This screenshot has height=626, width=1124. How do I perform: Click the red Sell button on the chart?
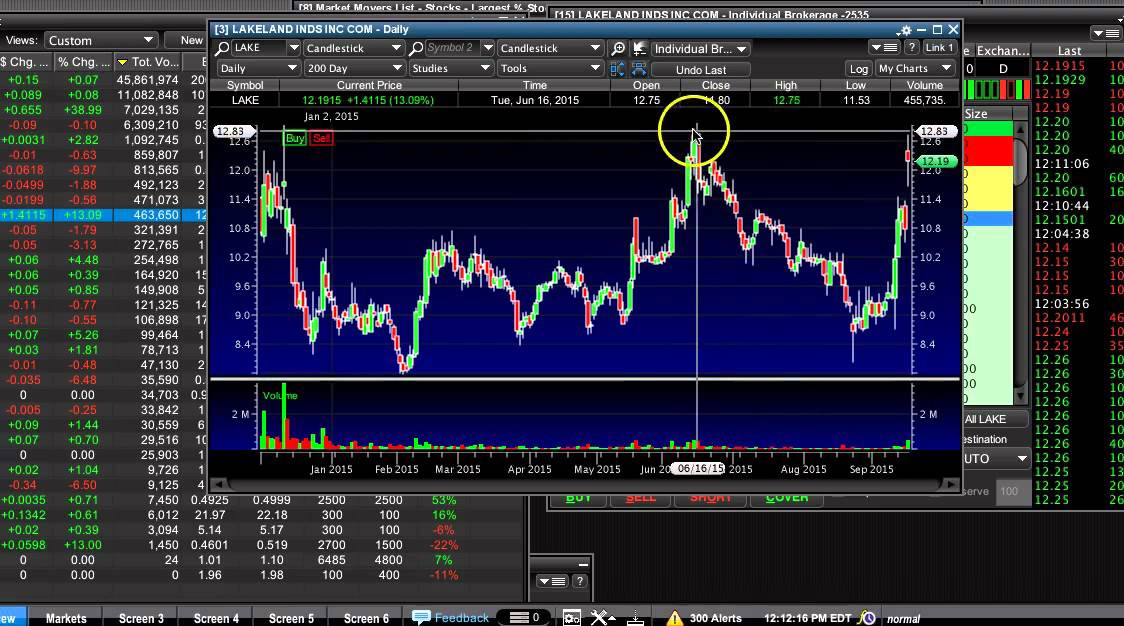(x=321, y=138)
